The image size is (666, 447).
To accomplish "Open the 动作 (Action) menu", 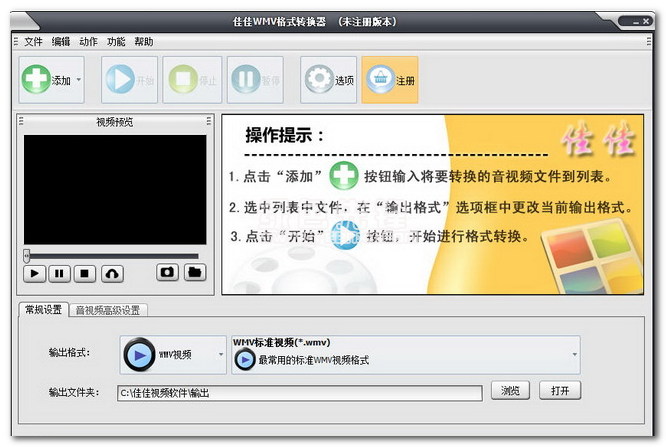I will pos(88,42).
